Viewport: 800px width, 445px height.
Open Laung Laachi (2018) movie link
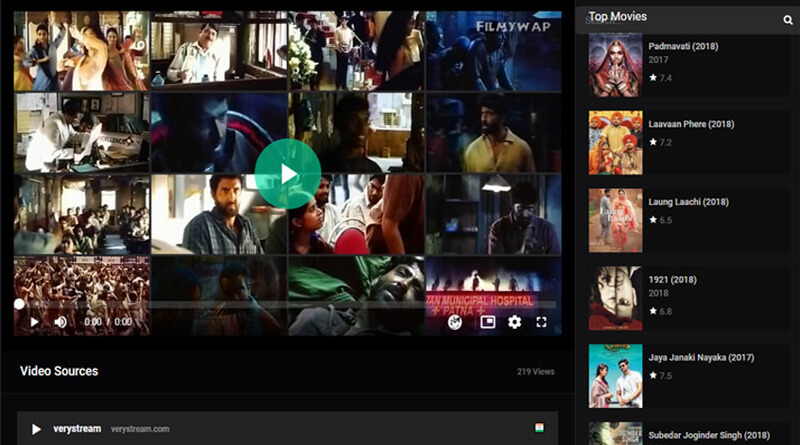(688, 202)
